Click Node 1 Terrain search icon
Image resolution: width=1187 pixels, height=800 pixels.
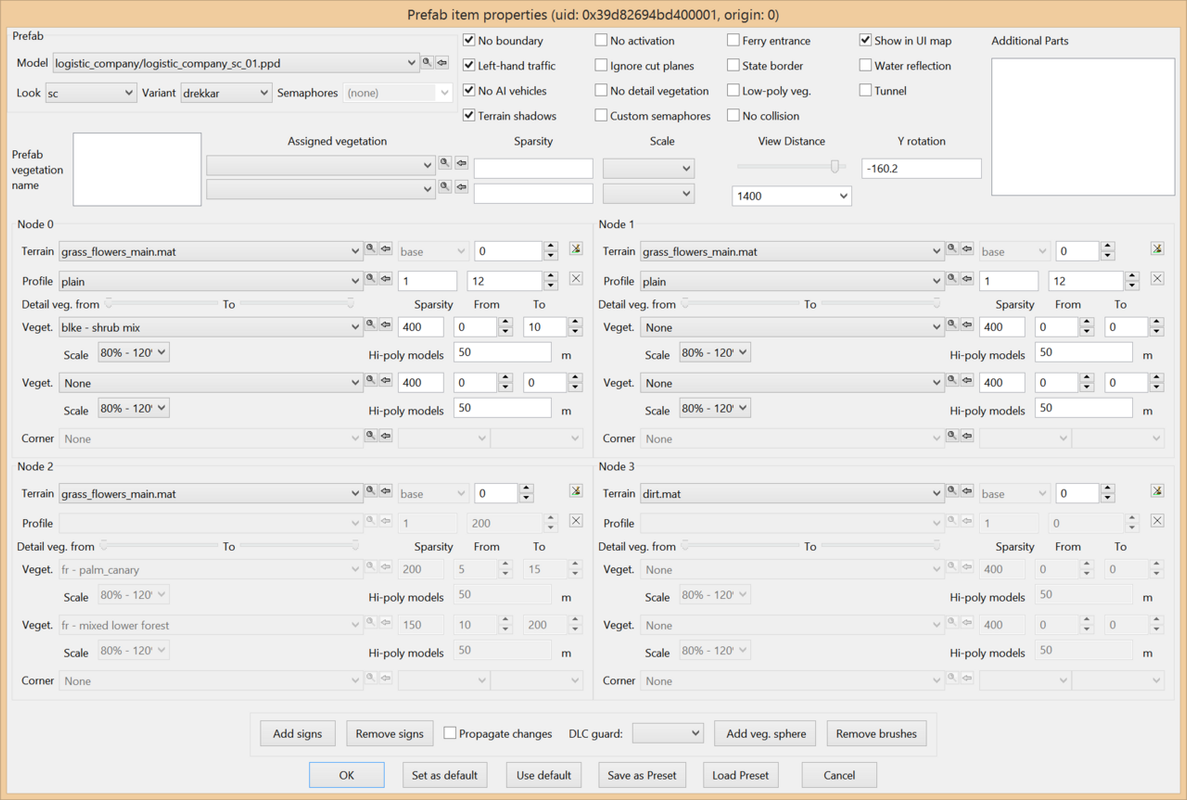click(x=952, y=248)
